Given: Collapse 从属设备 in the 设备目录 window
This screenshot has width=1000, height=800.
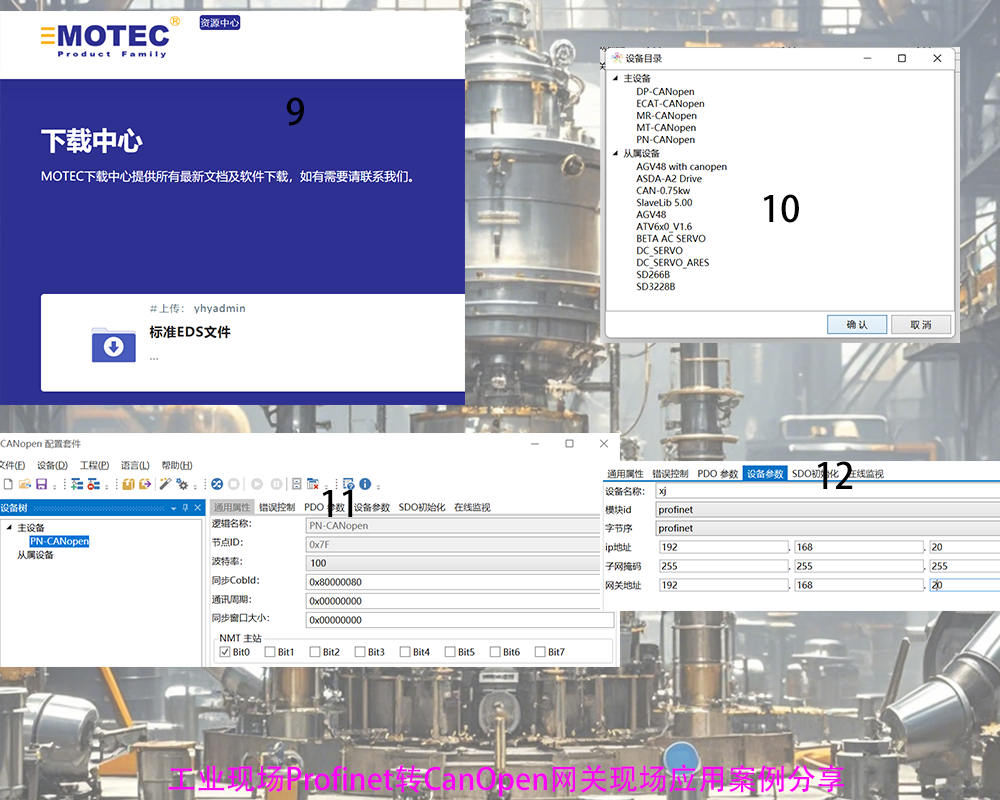Looking at the screenshot, I should (x=615, y=154).
